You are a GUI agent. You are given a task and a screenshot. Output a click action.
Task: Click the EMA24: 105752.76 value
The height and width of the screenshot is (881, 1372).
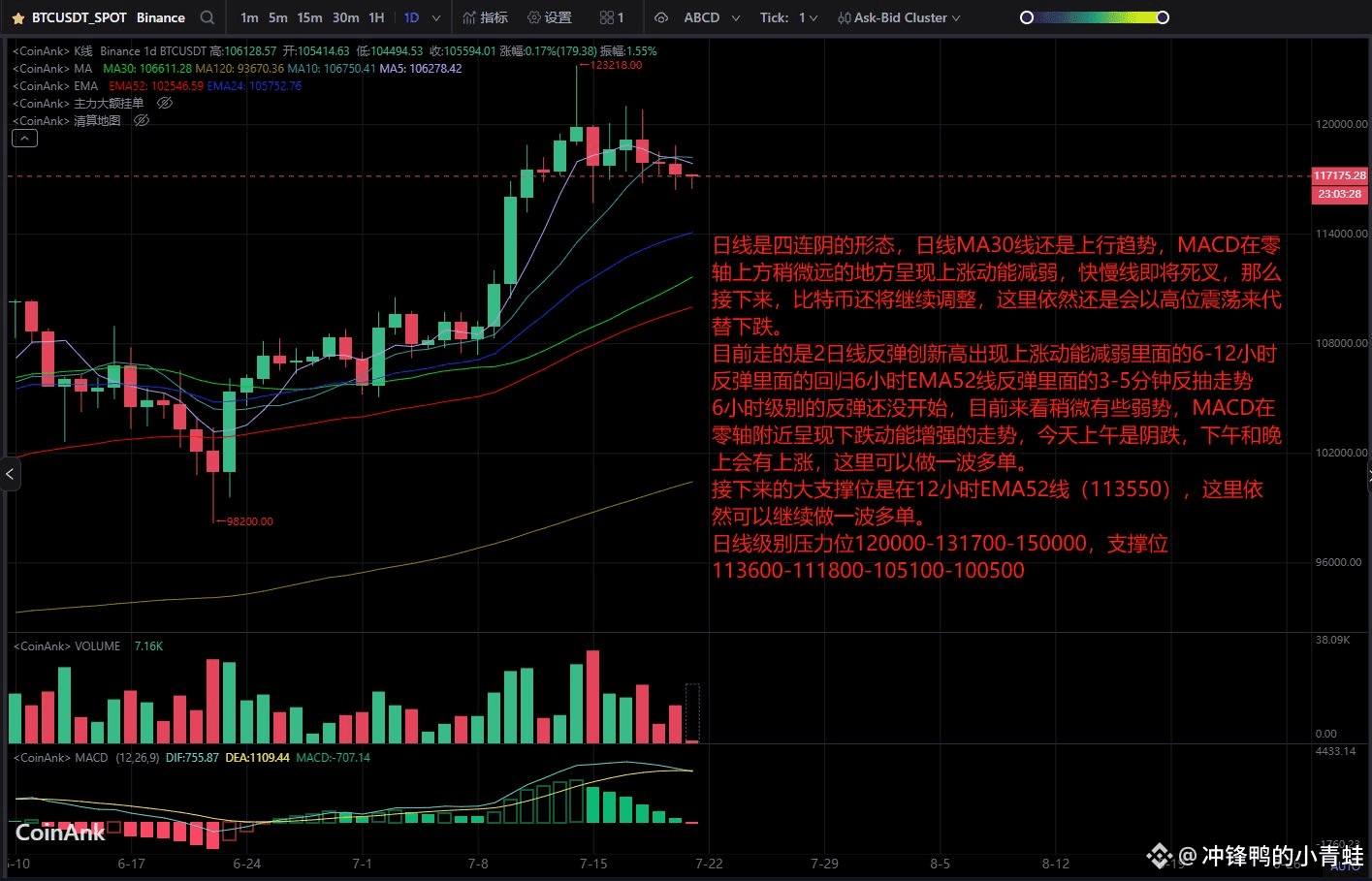click(254, 85)
